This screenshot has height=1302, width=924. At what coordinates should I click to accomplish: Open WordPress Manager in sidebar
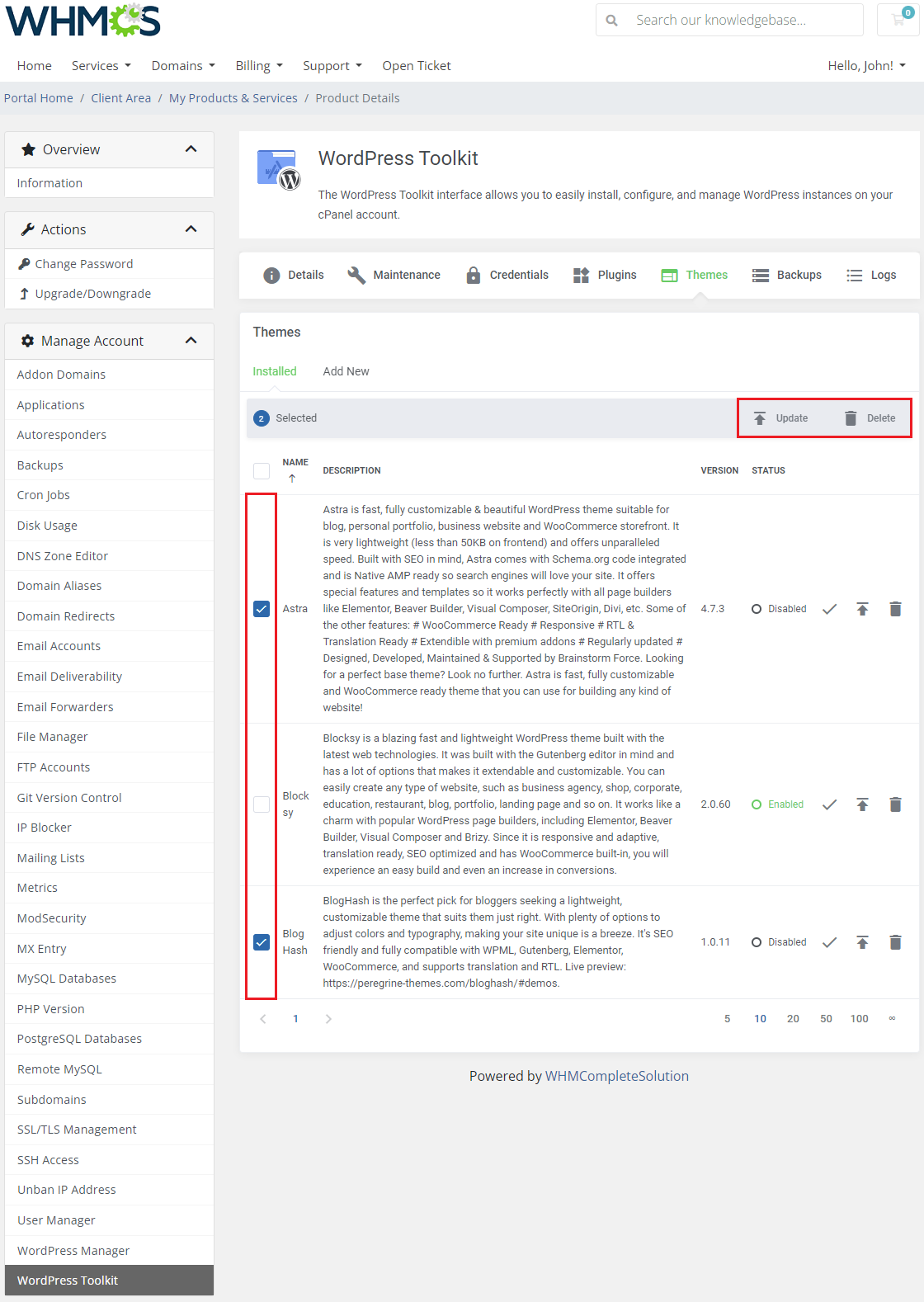pos(109,1251)
